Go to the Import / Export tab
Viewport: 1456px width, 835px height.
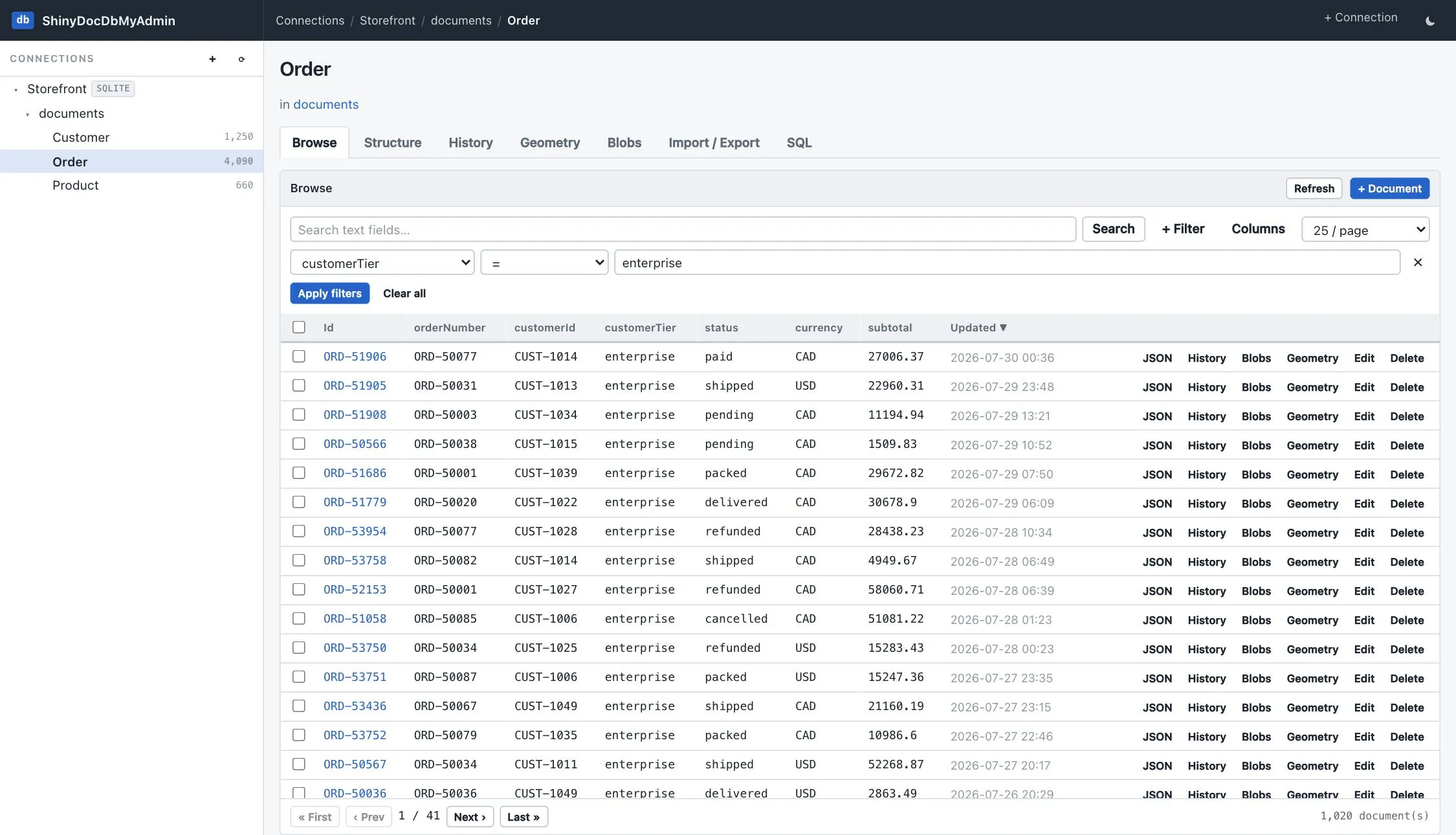coord(714,142)
